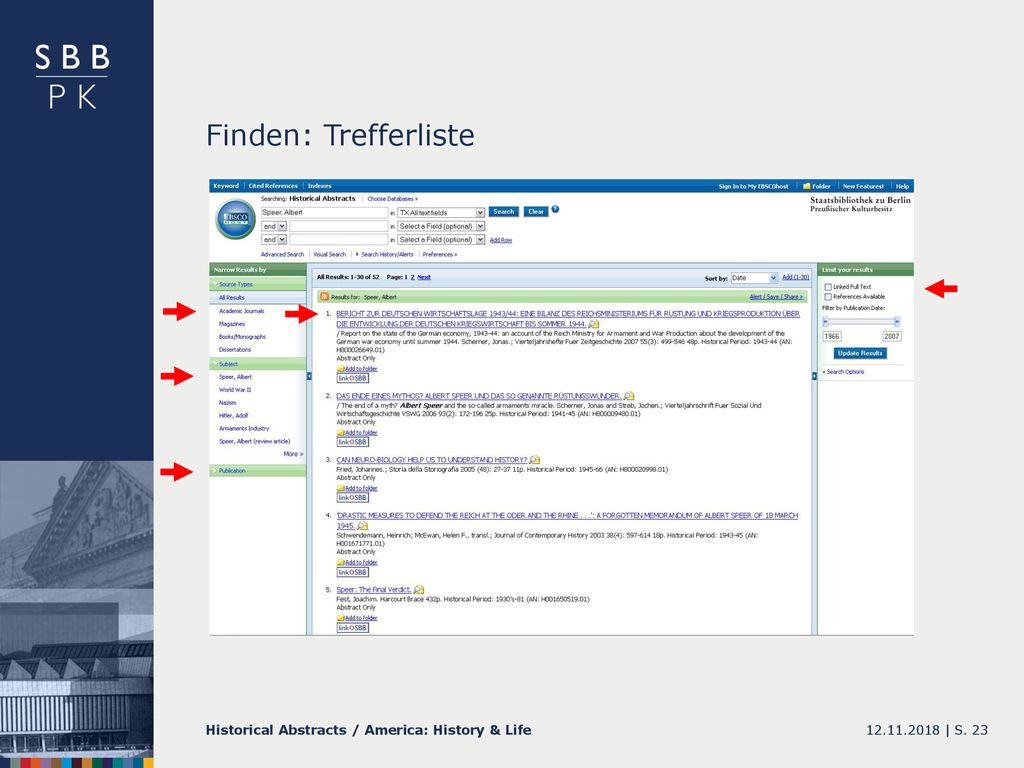Open the Visual Search link
The width and height of the screenshot is (1024, 768).
point(330,255)
